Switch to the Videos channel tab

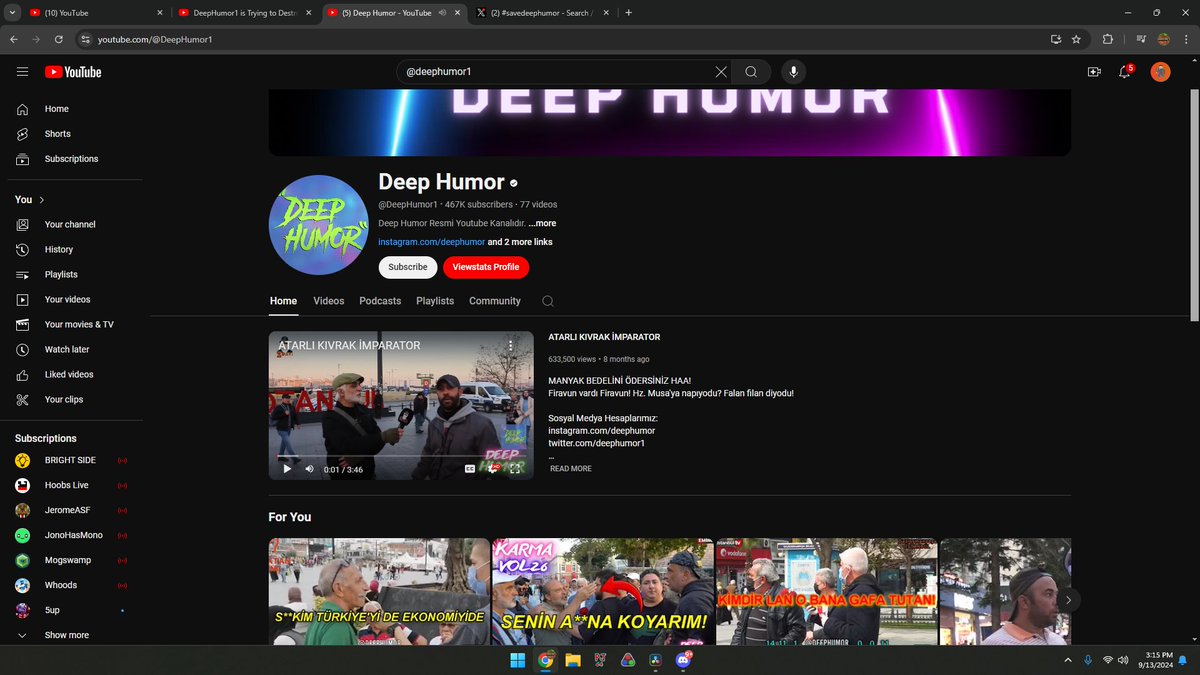tap(329, 301)
